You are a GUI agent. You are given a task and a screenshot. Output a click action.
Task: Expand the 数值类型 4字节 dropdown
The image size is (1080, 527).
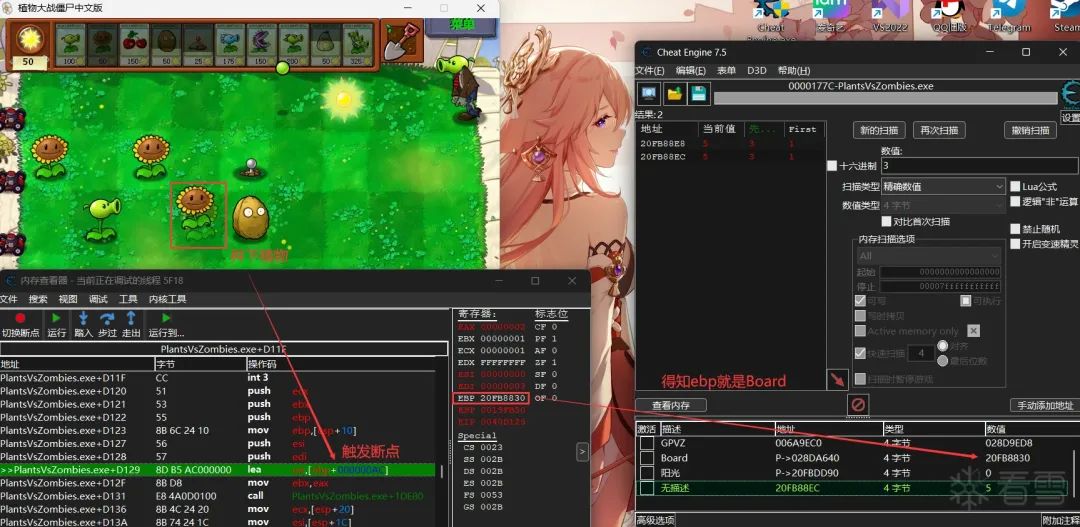944,205
